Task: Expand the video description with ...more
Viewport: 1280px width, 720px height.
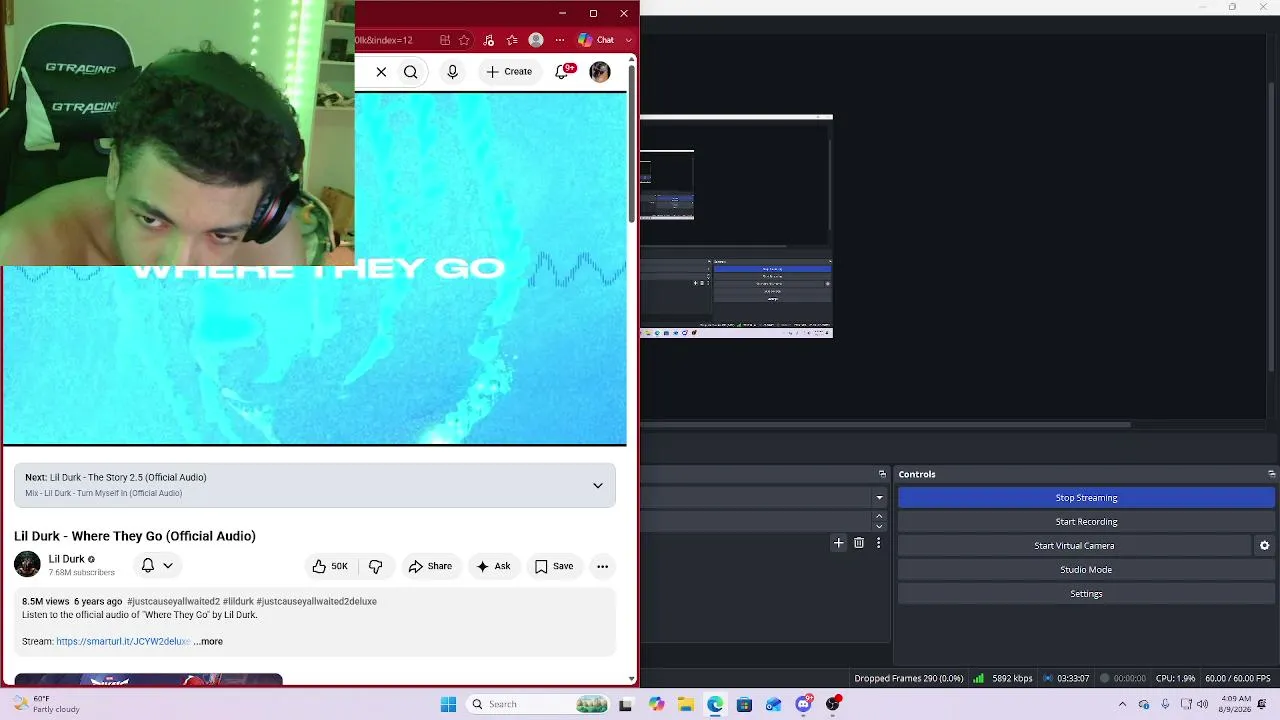Action: coord(208,641)
